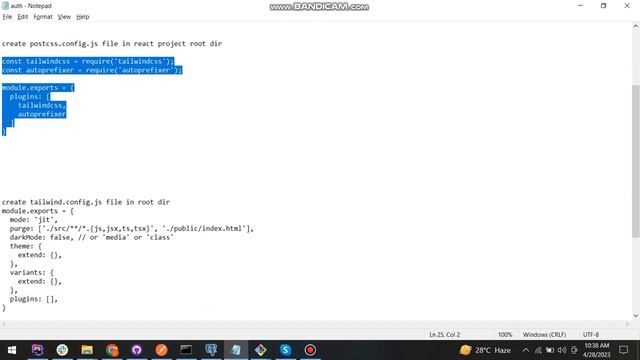Click the Notepad icon in title bar
640x360 pixels.
[5, 6]
